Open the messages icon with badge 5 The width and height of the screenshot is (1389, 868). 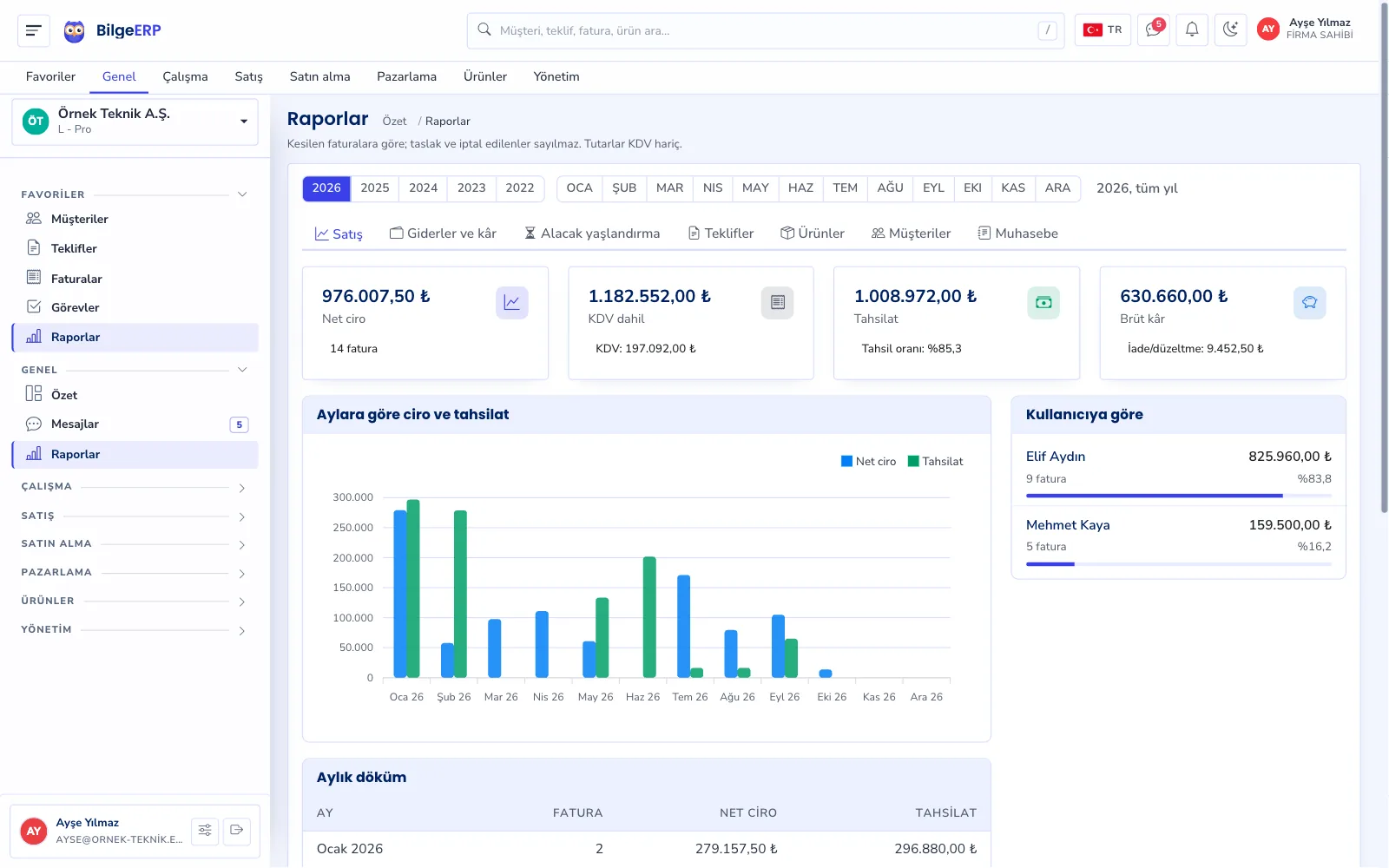pyautogui.click(x=1154, y=30)
